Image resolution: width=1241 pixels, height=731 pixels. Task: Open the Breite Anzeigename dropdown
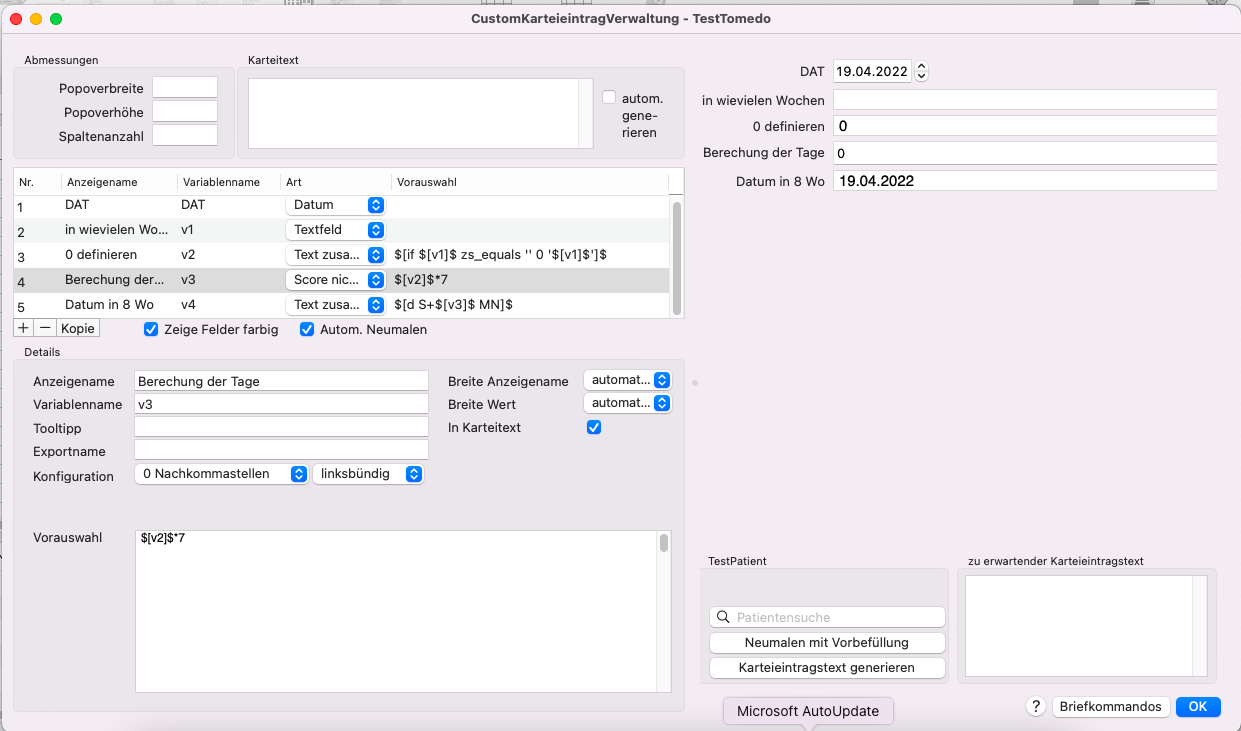pos(627,381)
